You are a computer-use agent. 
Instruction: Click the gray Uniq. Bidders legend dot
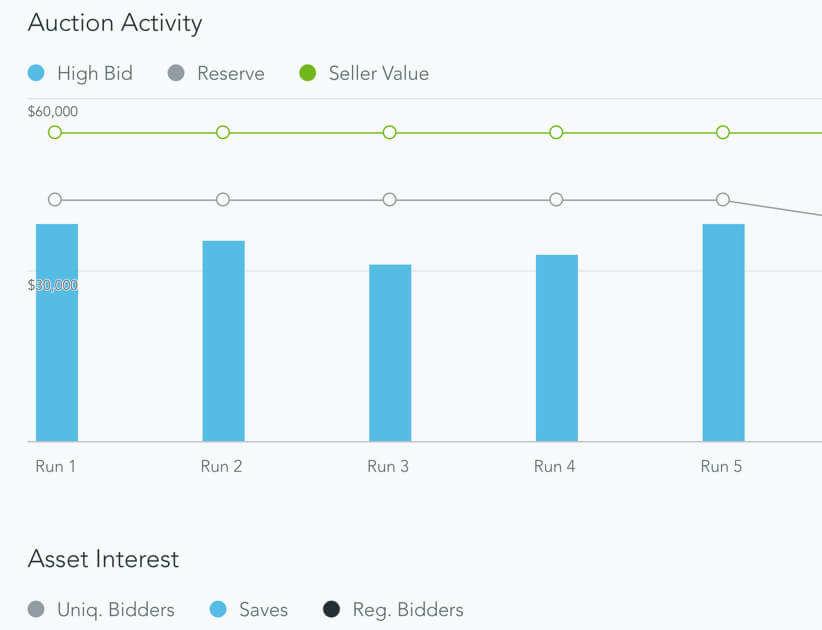pos(37,609)
